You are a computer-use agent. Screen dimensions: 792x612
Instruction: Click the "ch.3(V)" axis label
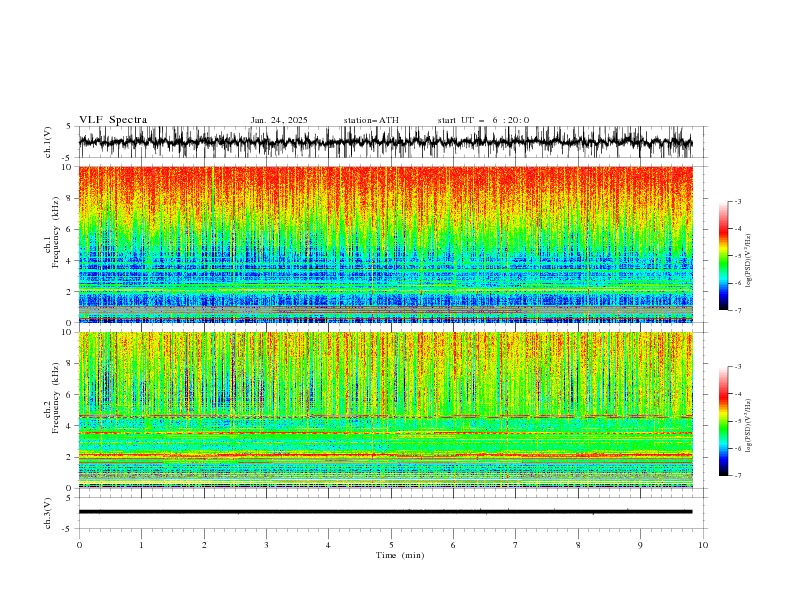coord(48,513)
